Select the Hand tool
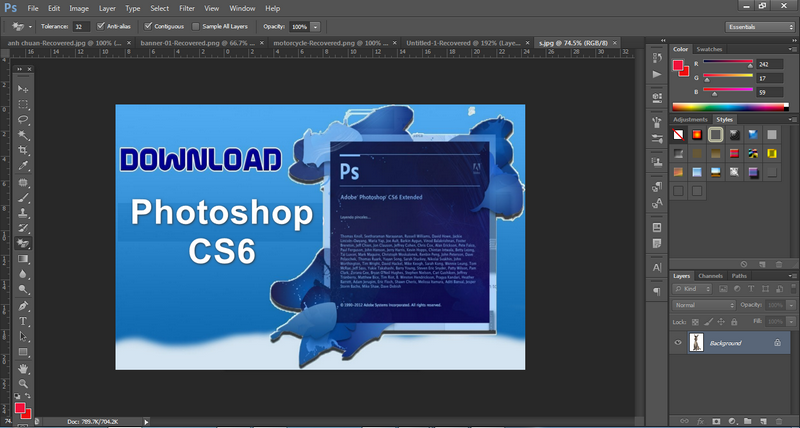800x428 pixels. point(22,368)
